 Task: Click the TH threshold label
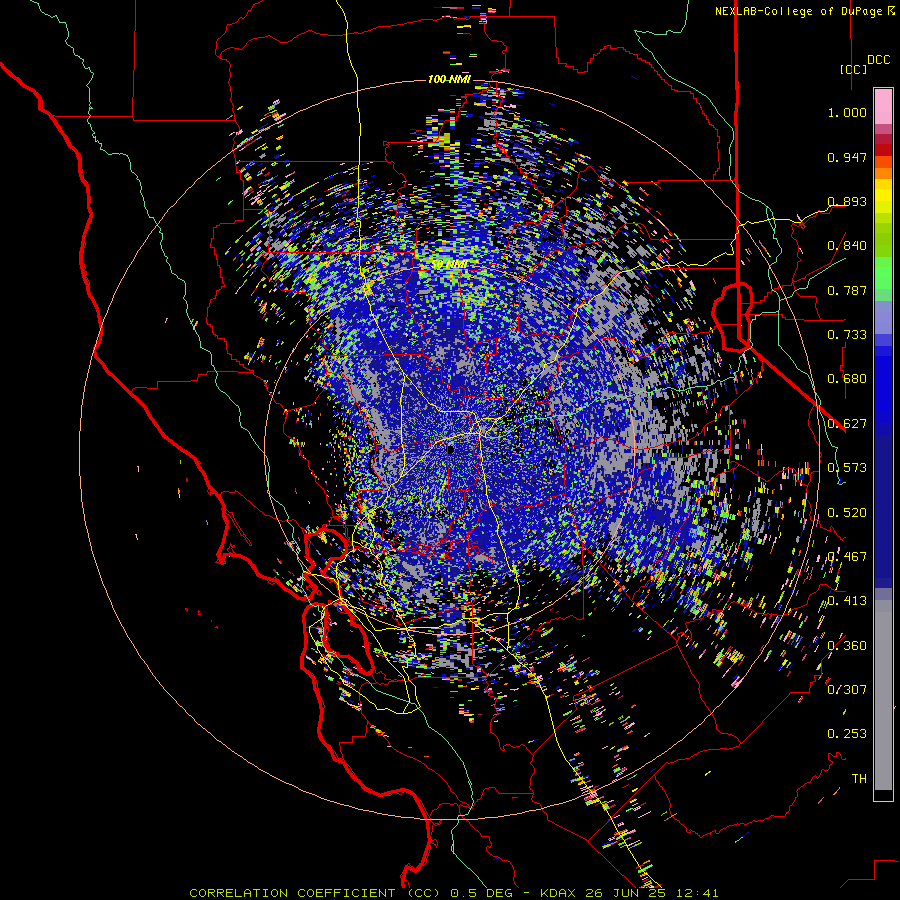coord(859,779)
